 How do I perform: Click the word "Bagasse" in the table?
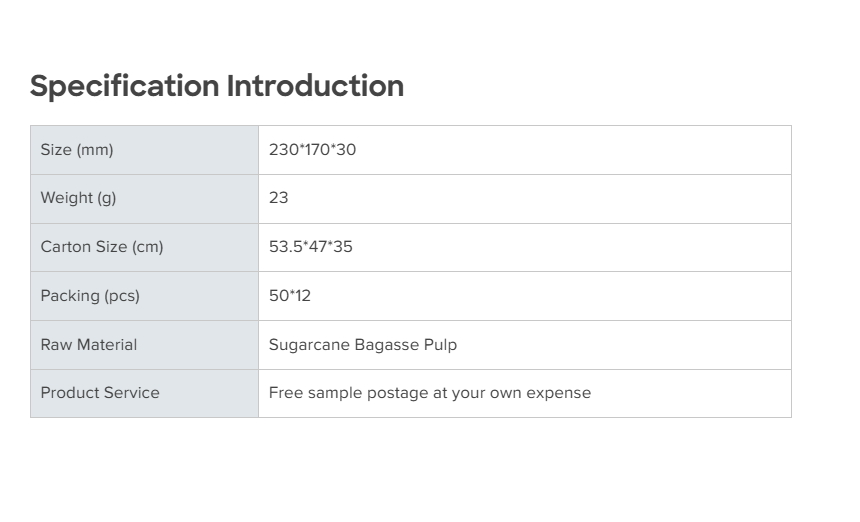click(386, 345)
